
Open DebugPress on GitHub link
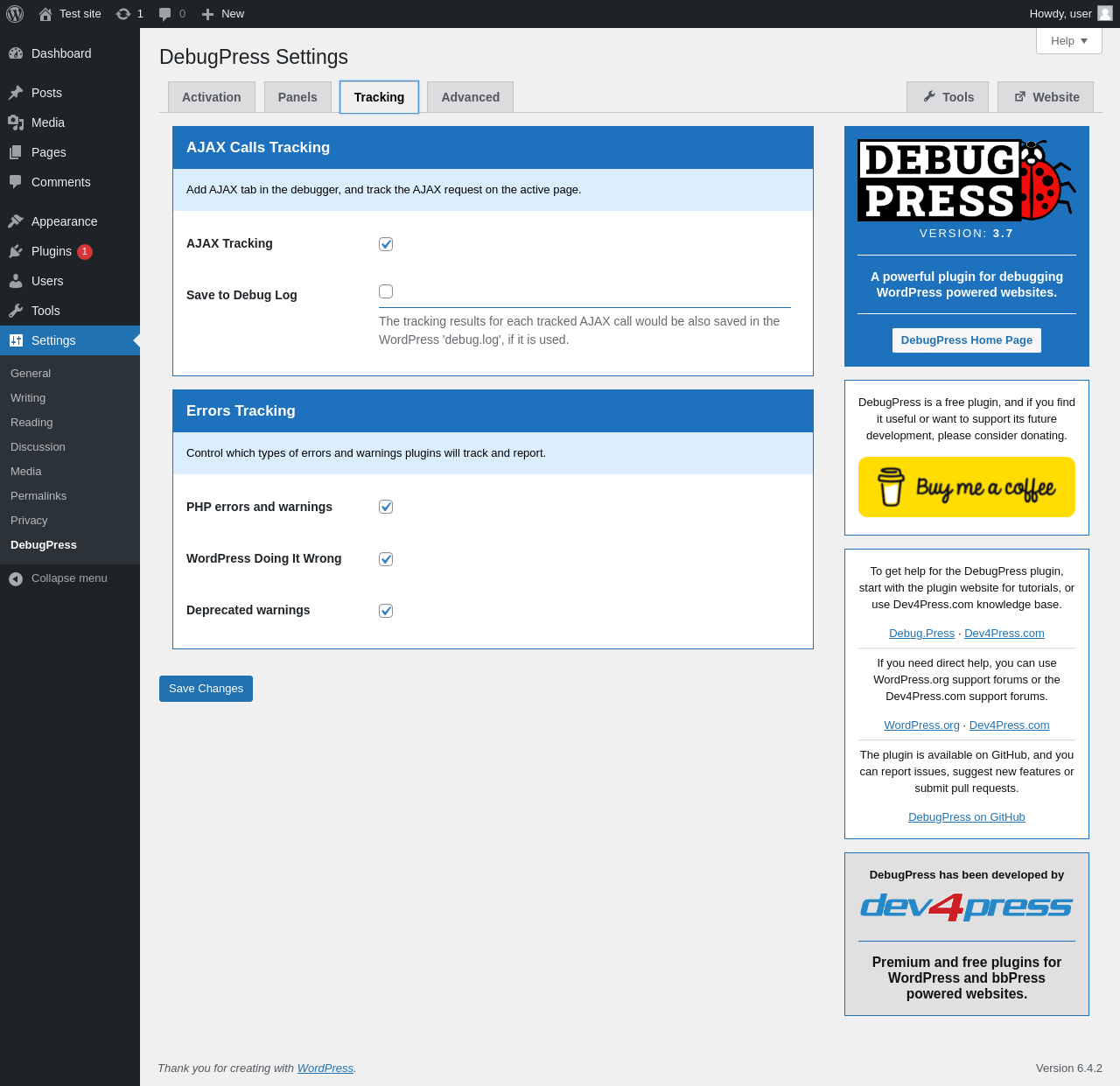point(967,817)
